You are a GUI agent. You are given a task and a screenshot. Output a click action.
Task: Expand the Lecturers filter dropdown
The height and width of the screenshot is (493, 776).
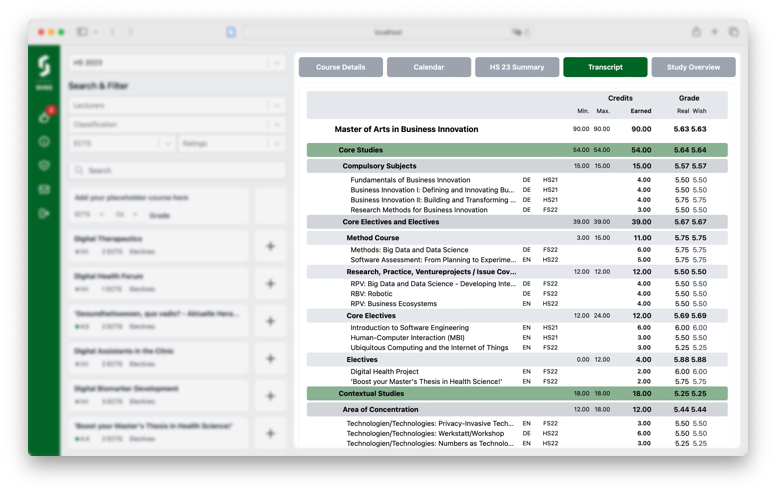(x=177, y=105)
